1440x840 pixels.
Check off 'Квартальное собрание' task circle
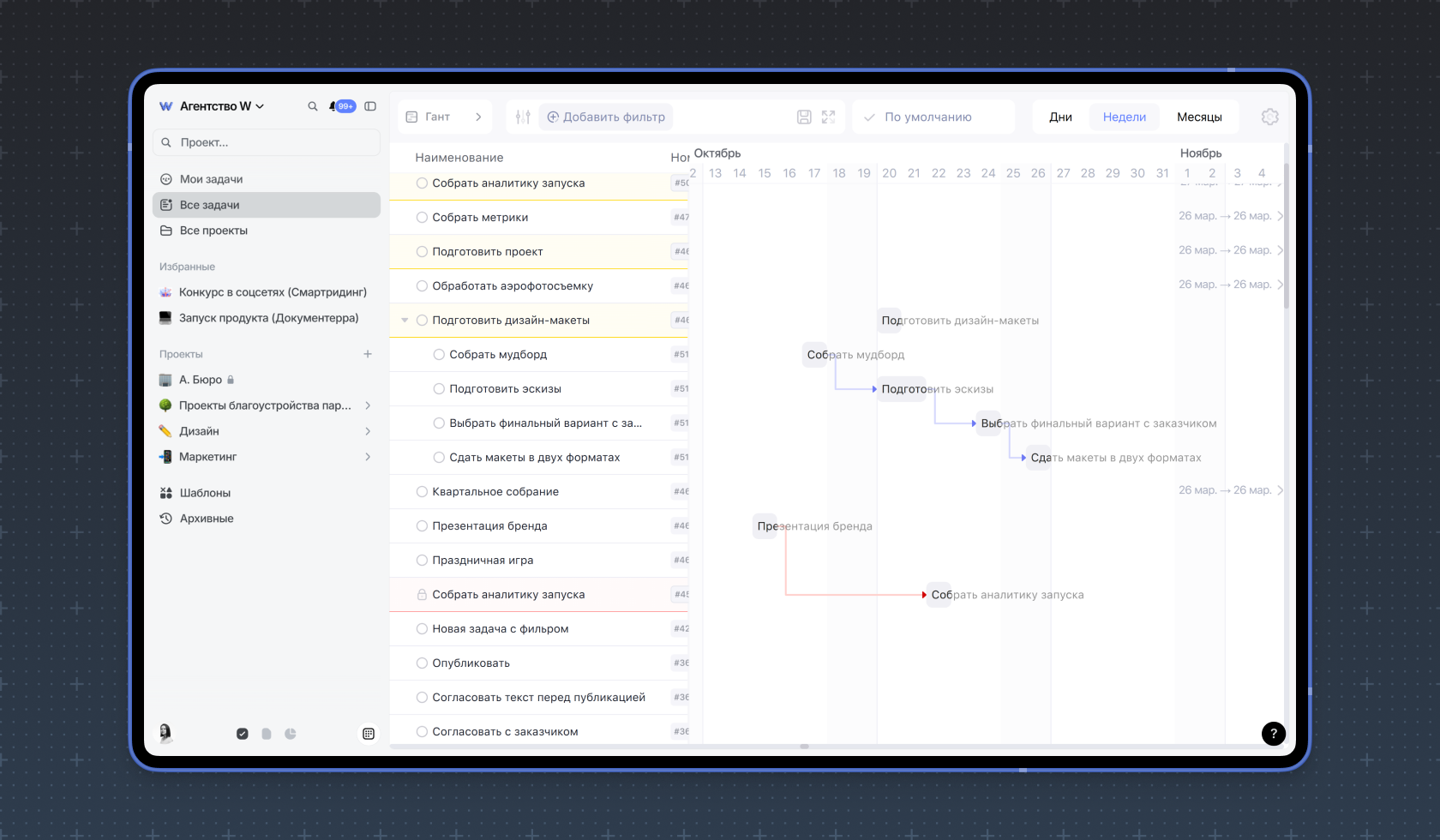[422, 492]
